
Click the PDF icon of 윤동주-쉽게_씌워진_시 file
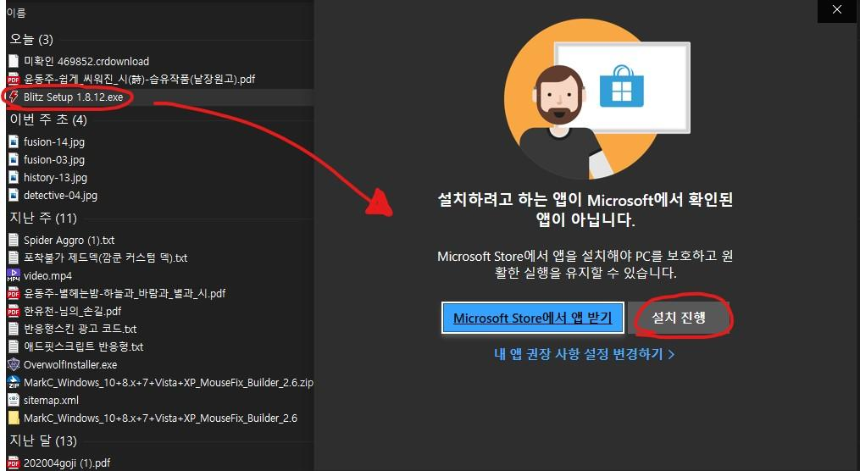coord(13,79)
